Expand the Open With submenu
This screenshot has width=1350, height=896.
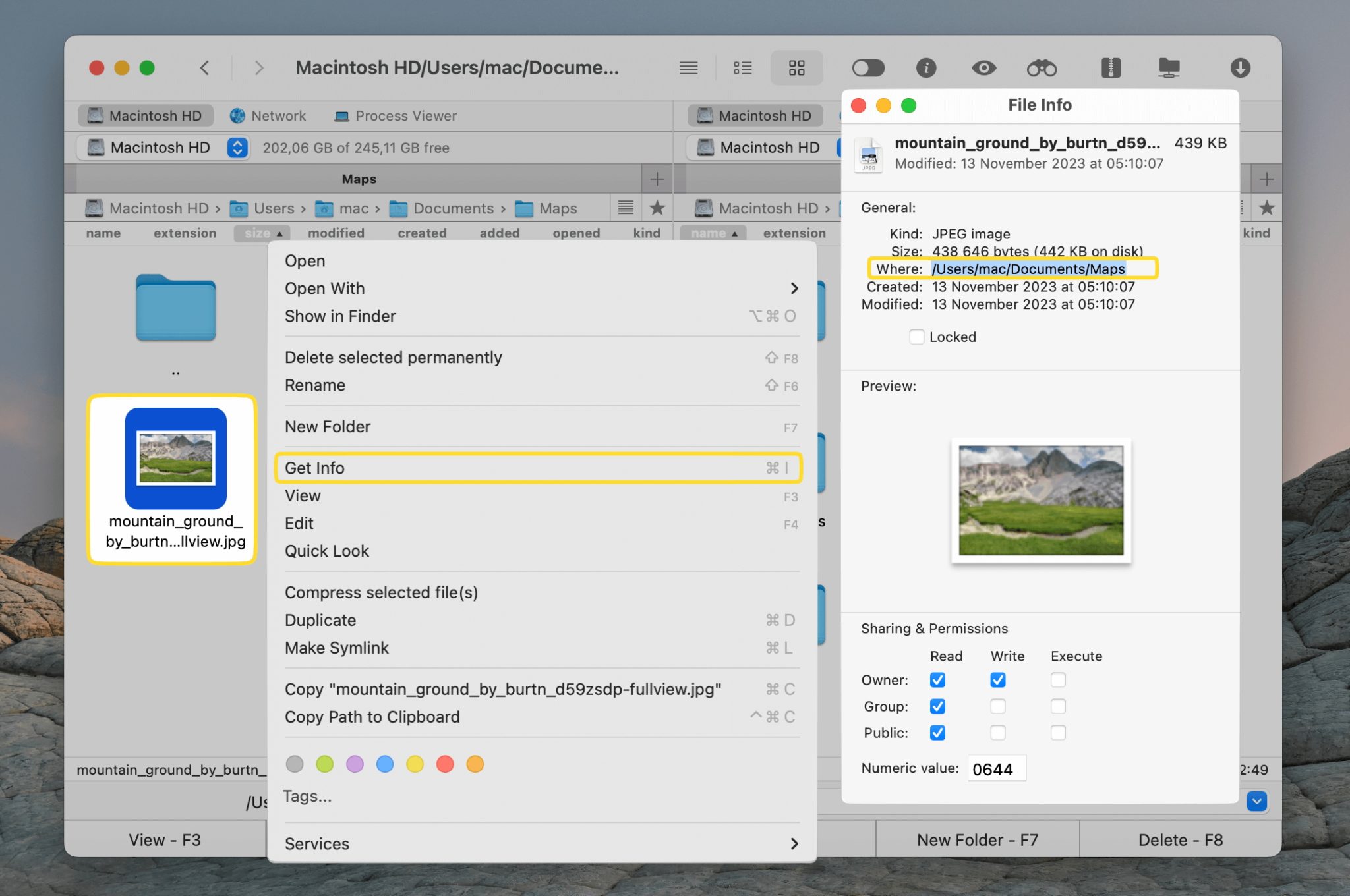794,288
